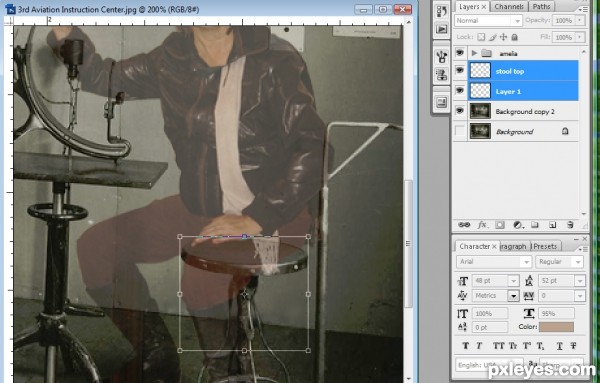This screenshot has height=383, width=600.
Task: Click Lock position move icon
Action: click(504, 37)
